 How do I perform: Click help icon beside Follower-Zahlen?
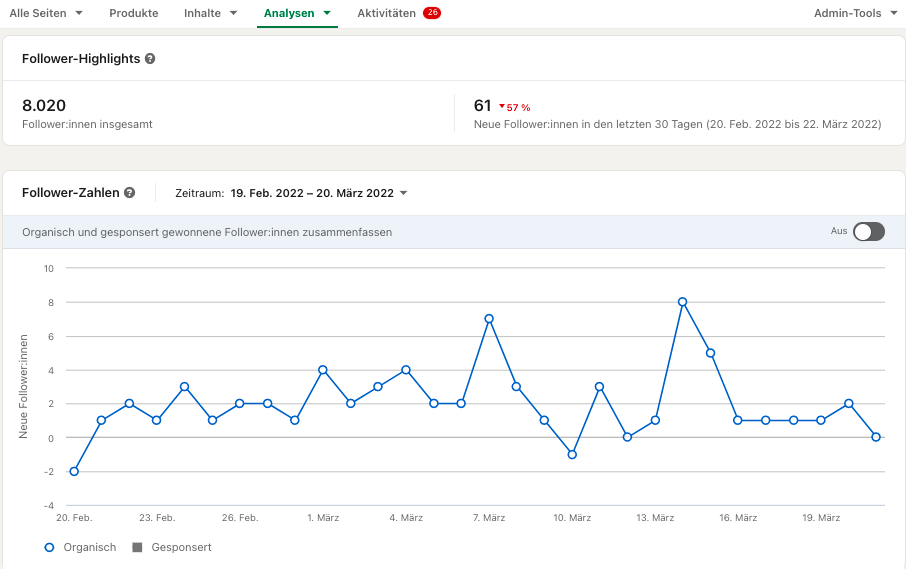click(x=130, y=193)
